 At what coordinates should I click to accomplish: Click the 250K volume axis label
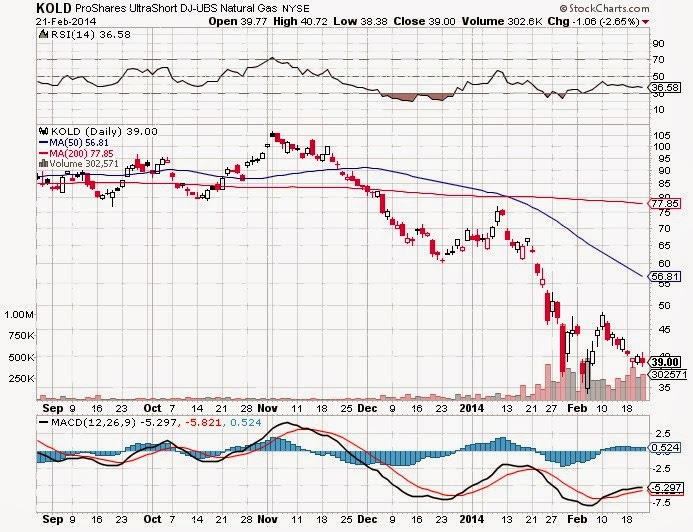21,379
